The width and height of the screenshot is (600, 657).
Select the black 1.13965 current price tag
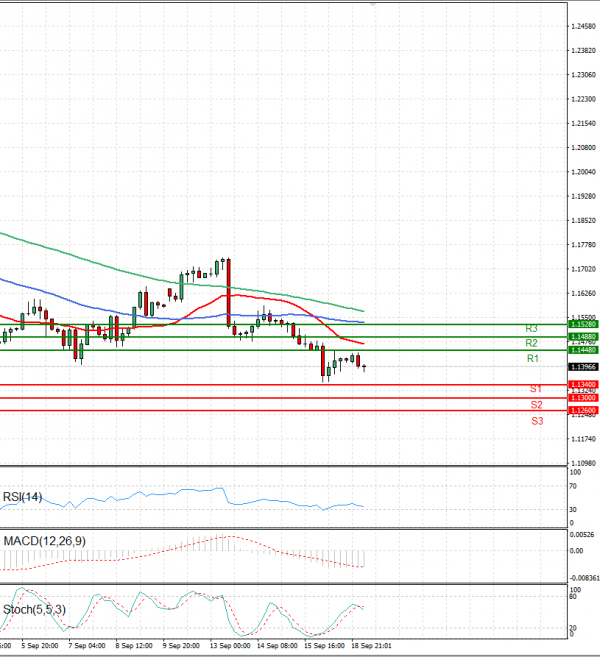coord(583,367)
